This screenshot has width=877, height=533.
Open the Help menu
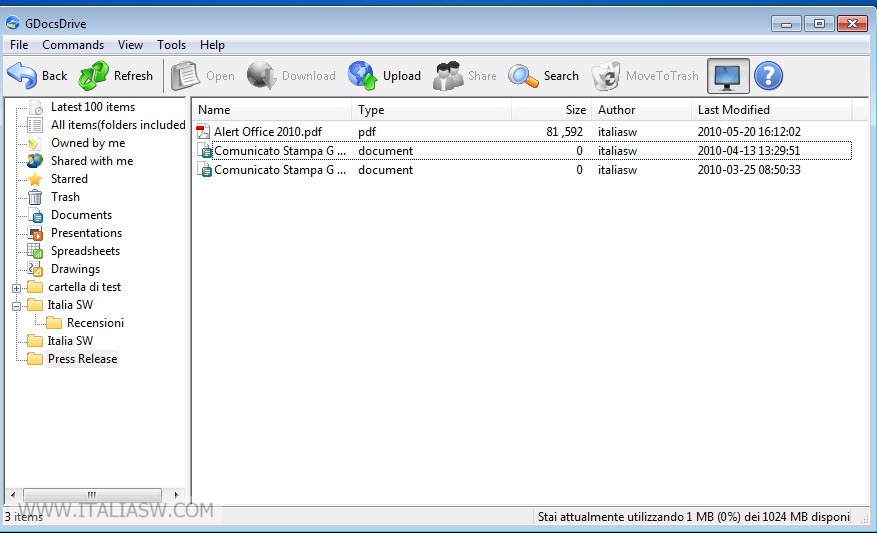213,45
